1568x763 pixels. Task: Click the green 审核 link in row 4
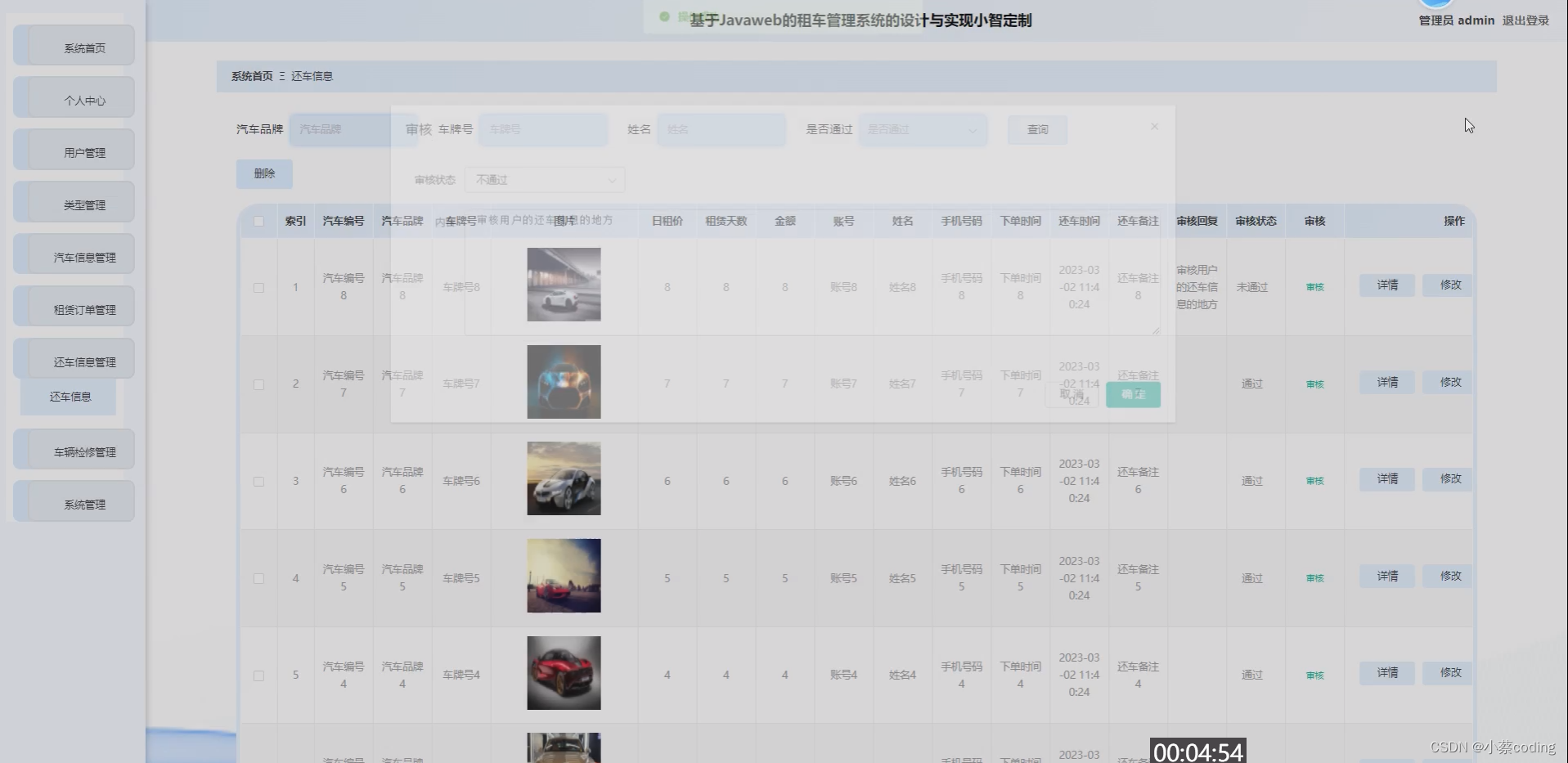click(1314, 578)
